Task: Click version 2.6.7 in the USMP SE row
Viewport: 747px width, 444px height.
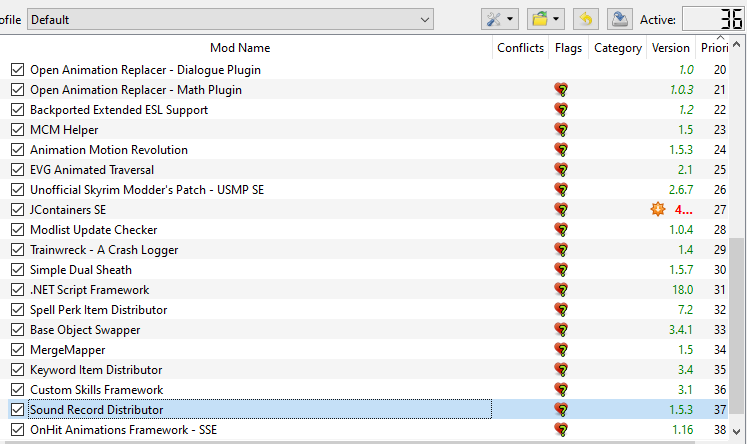Action: [x=681, y=190]
